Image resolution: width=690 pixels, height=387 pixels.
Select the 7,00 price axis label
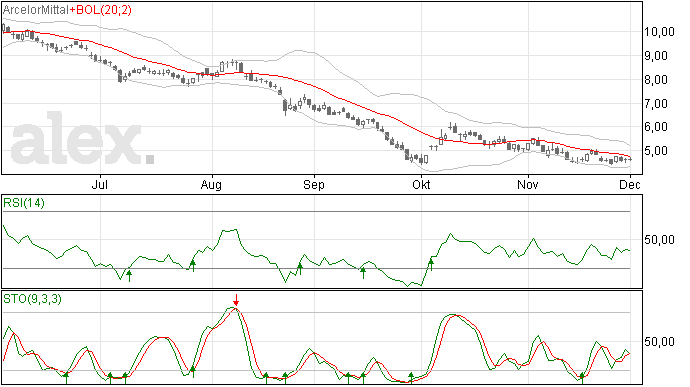click(656, 104)
